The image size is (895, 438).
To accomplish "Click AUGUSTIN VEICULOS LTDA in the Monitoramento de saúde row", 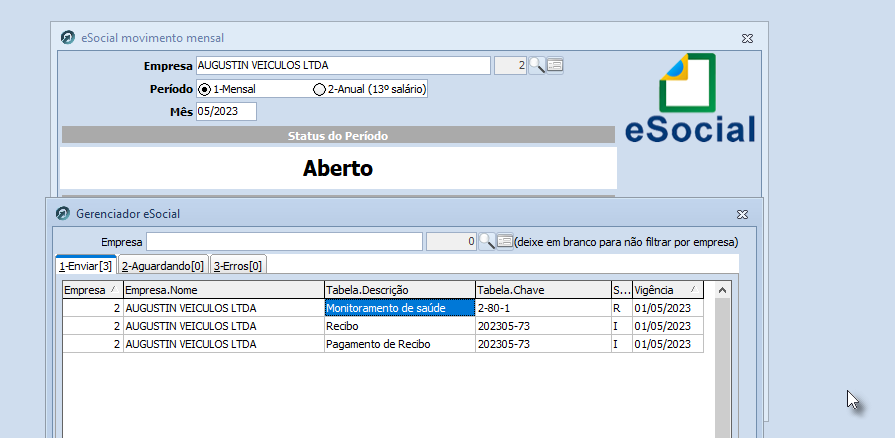I will pyautogui.click(x=224, y=308).
